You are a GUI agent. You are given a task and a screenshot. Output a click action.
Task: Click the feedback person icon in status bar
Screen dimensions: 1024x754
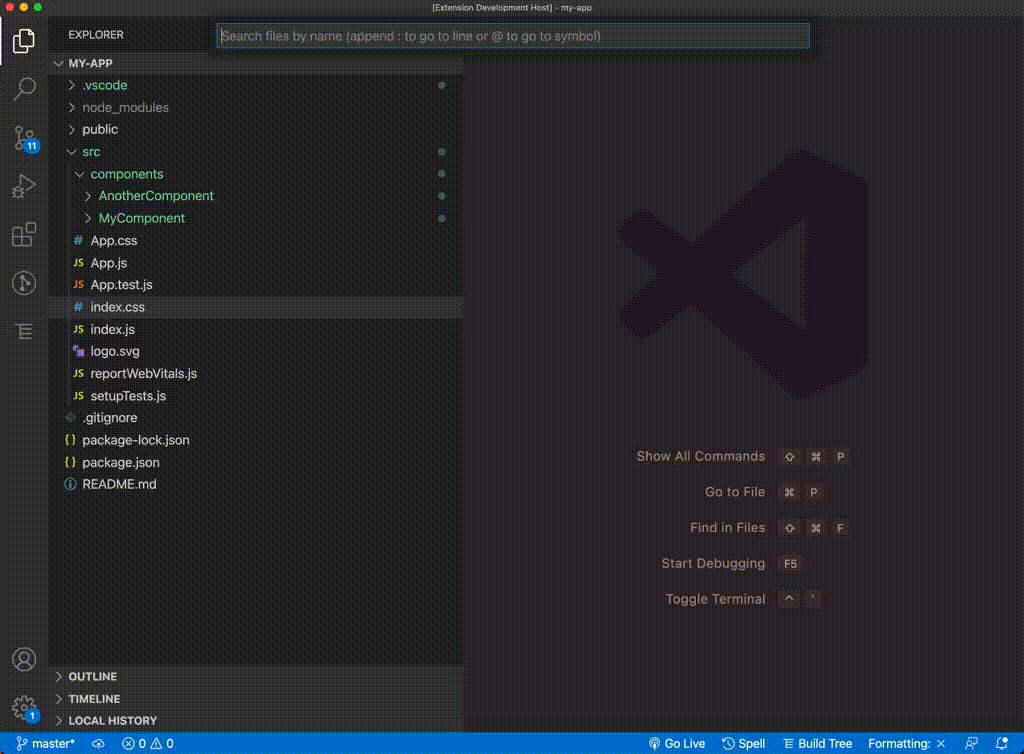971,744
